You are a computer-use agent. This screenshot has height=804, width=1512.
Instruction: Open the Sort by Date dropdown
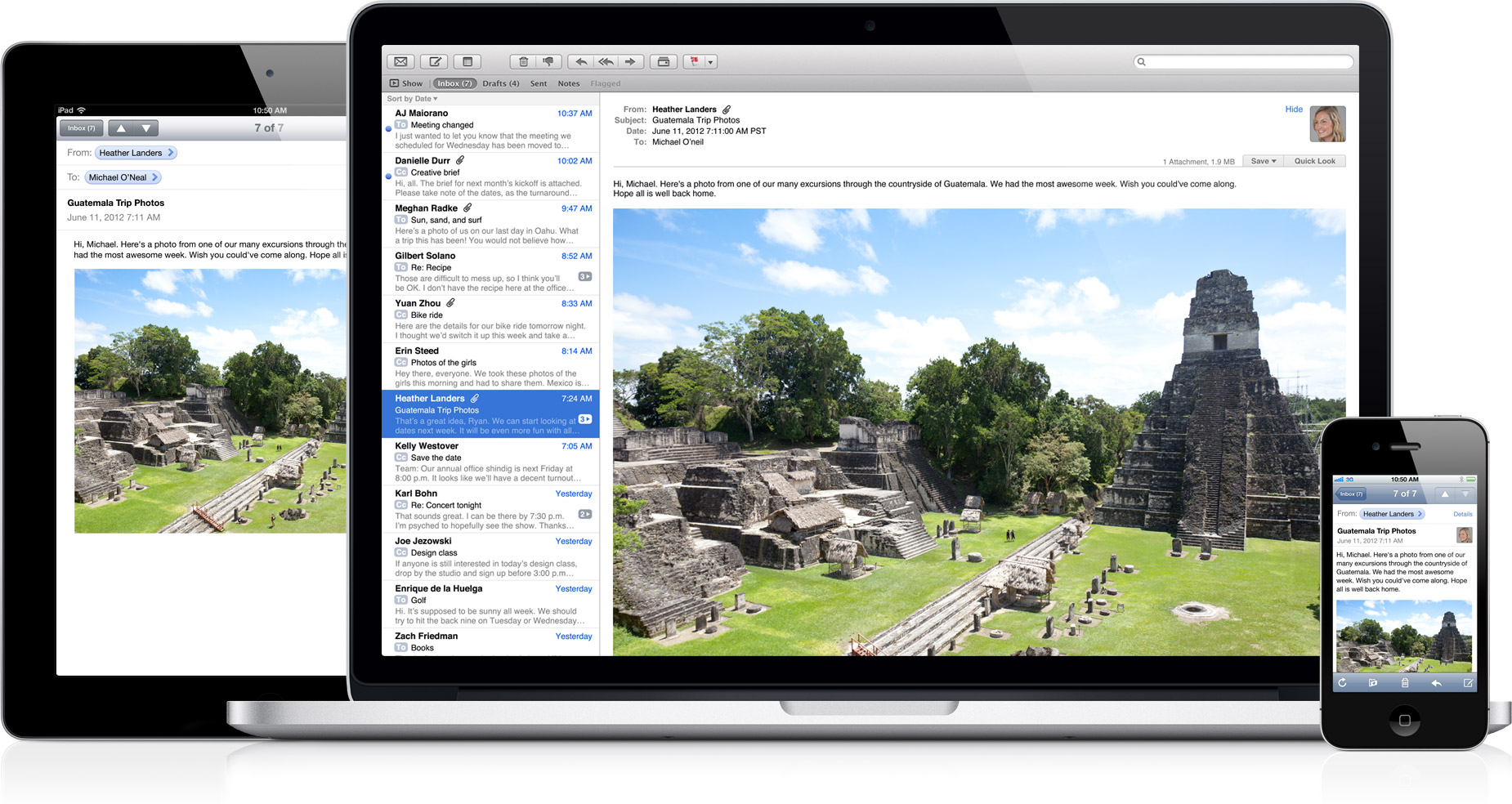[x=413, y=99]
